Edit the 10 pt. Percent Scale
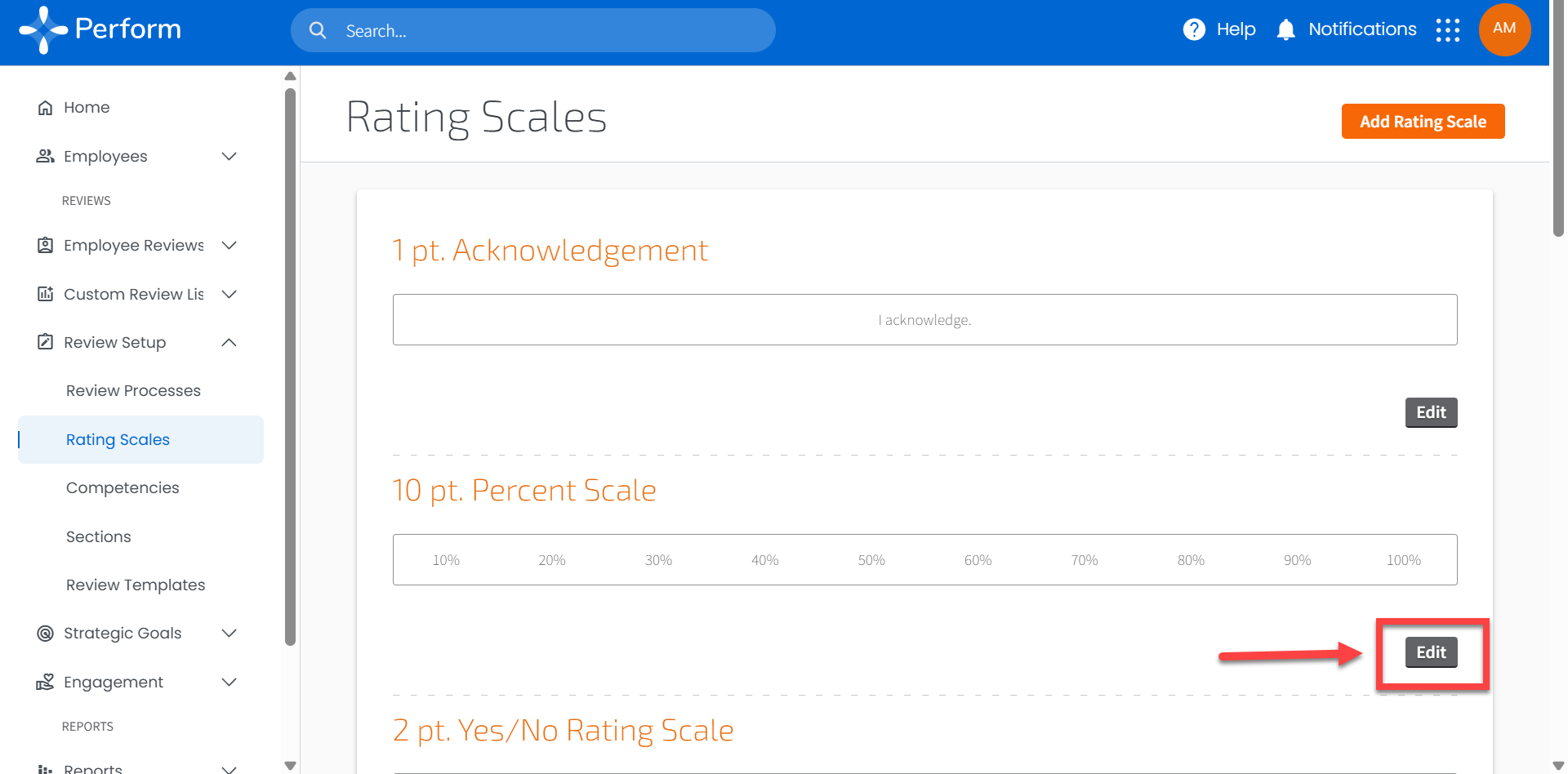 [1430, 652]
